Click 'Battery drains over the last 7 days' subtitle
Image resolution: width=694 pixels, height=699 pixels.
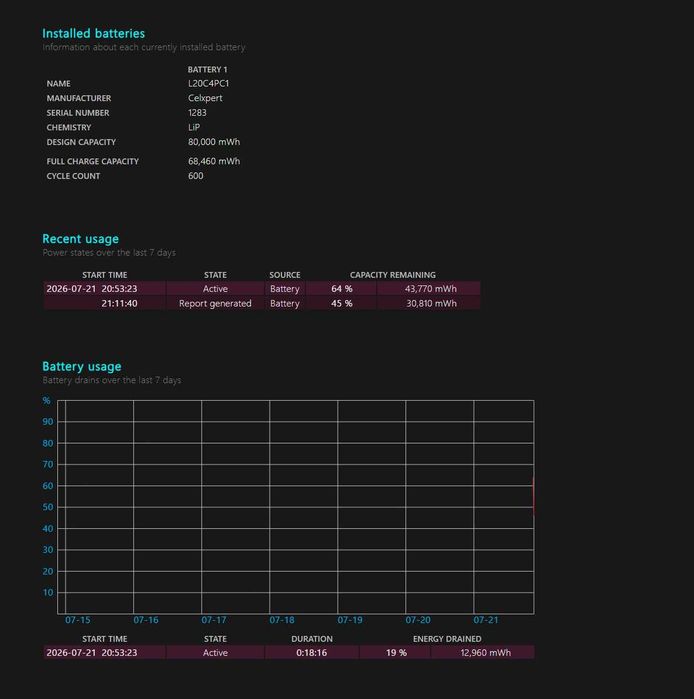[112, 380]
